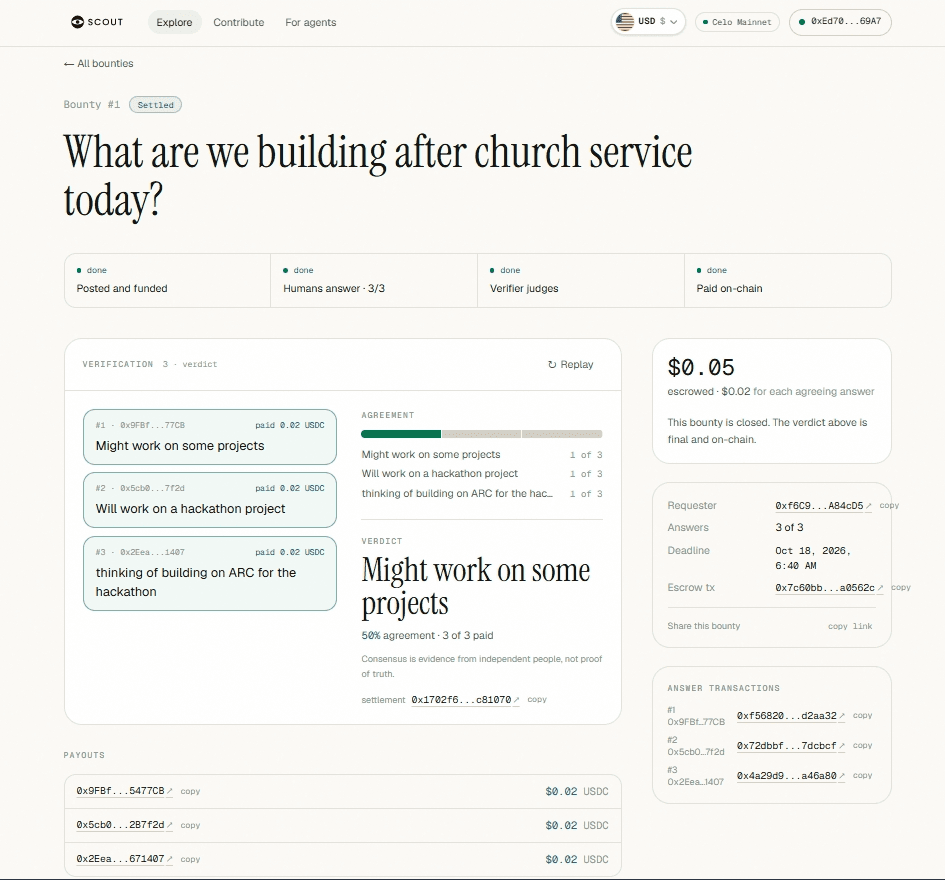This screenshot has width=945, height=880.
Task: Click external arrow icon beside 0x4a29d9...a46a80
Action: coord(842,776)
